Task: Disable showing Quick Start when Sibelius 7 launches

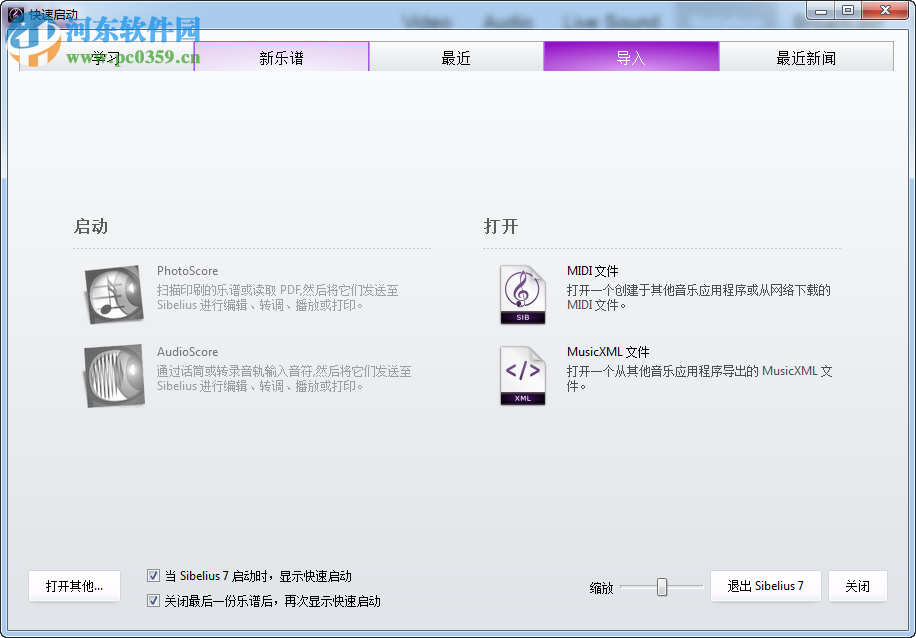Action: [x=153, y=575]
